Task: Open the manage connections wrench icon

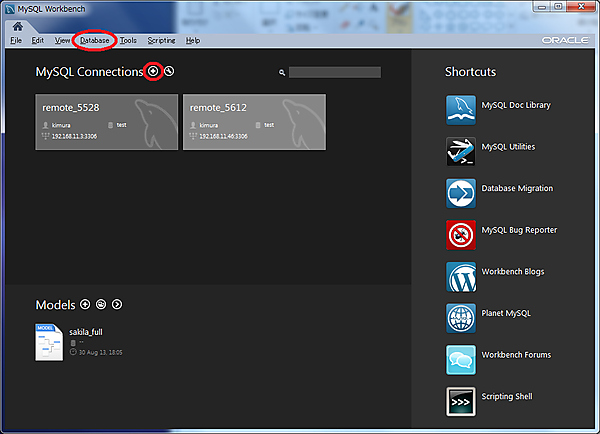Action: point(169,72)
